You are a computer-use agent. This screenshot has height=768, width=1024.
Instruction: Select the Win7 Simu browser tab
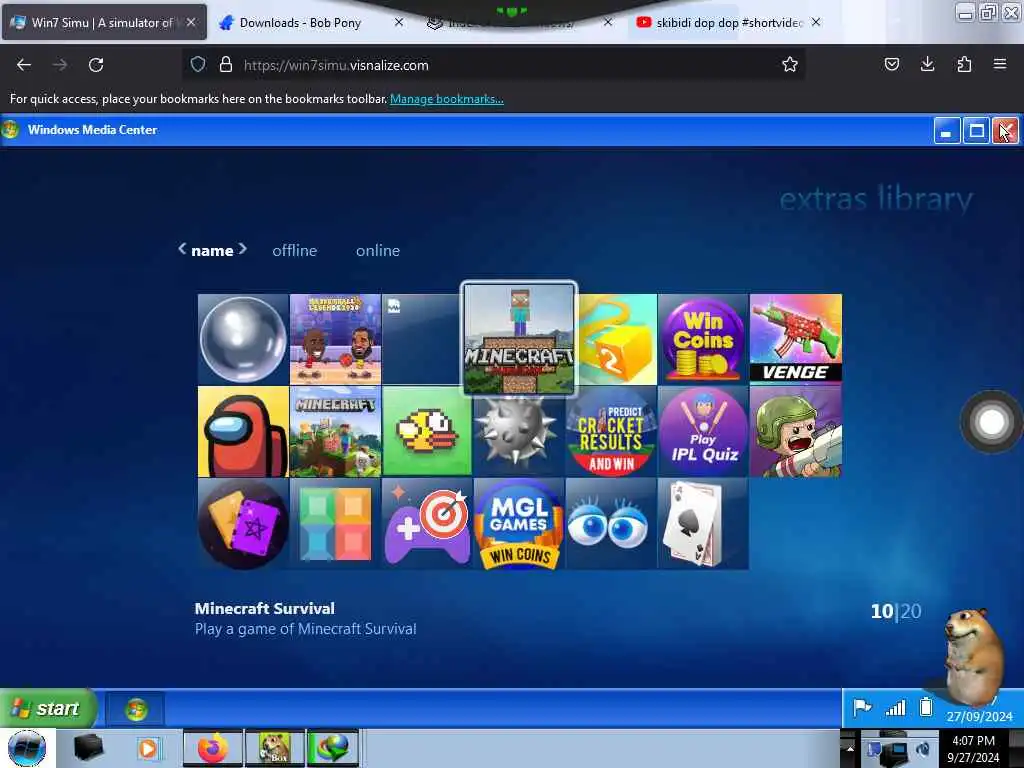pos(103,23)
